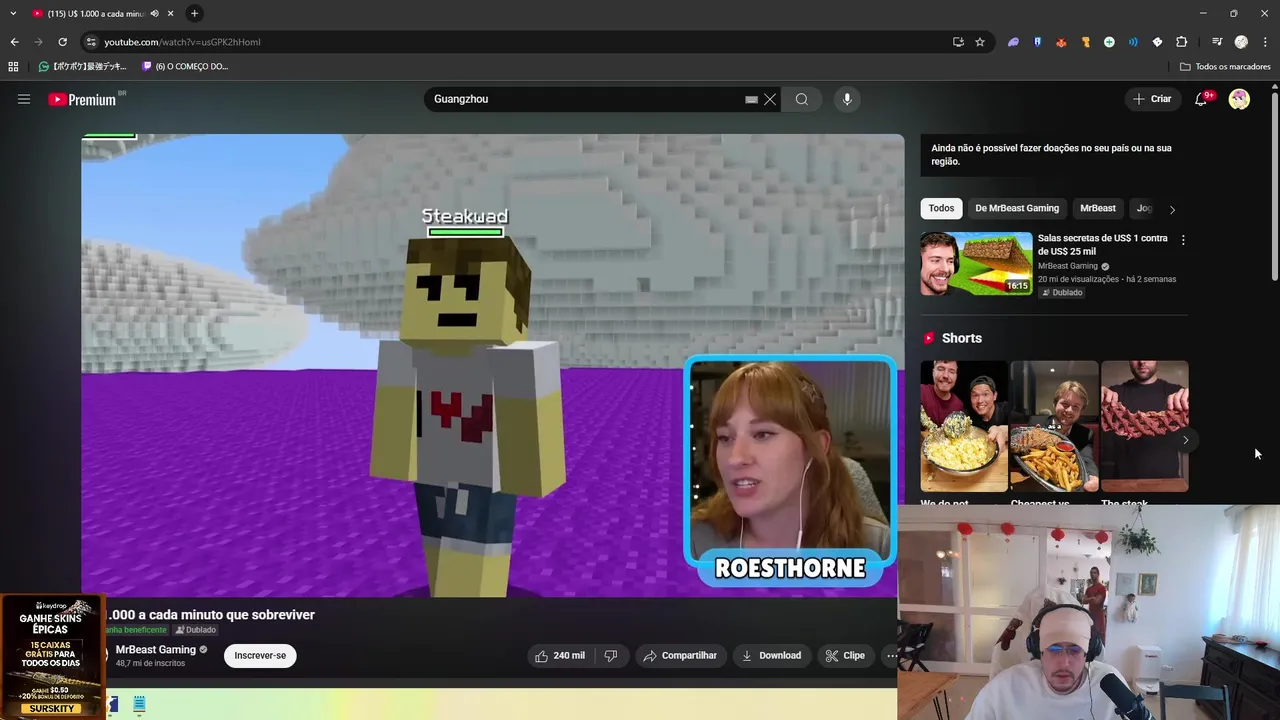Like the video with 240 mil thumbs up
Viewport: 1280px width, 720px height.
coord(560,656)
